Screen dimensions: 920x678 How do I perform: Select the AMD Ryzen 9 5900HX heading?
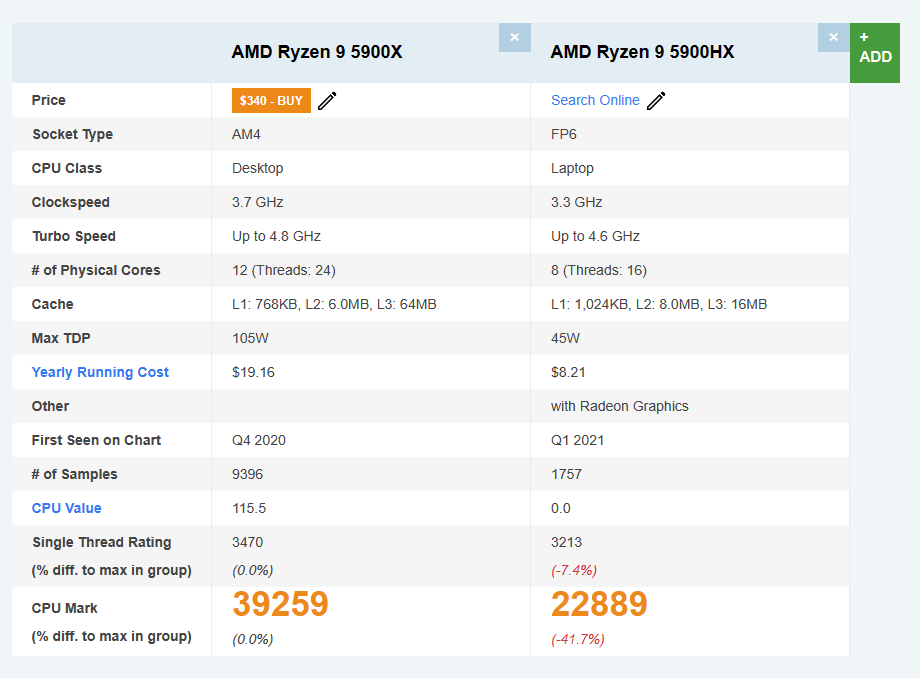coord(642,52)
